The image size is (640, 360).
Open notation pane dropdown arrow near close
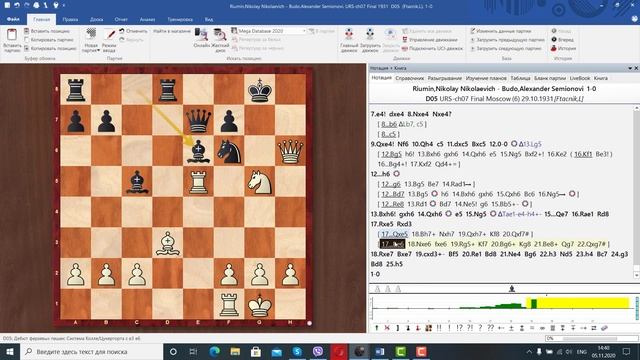tap(630, 68)
